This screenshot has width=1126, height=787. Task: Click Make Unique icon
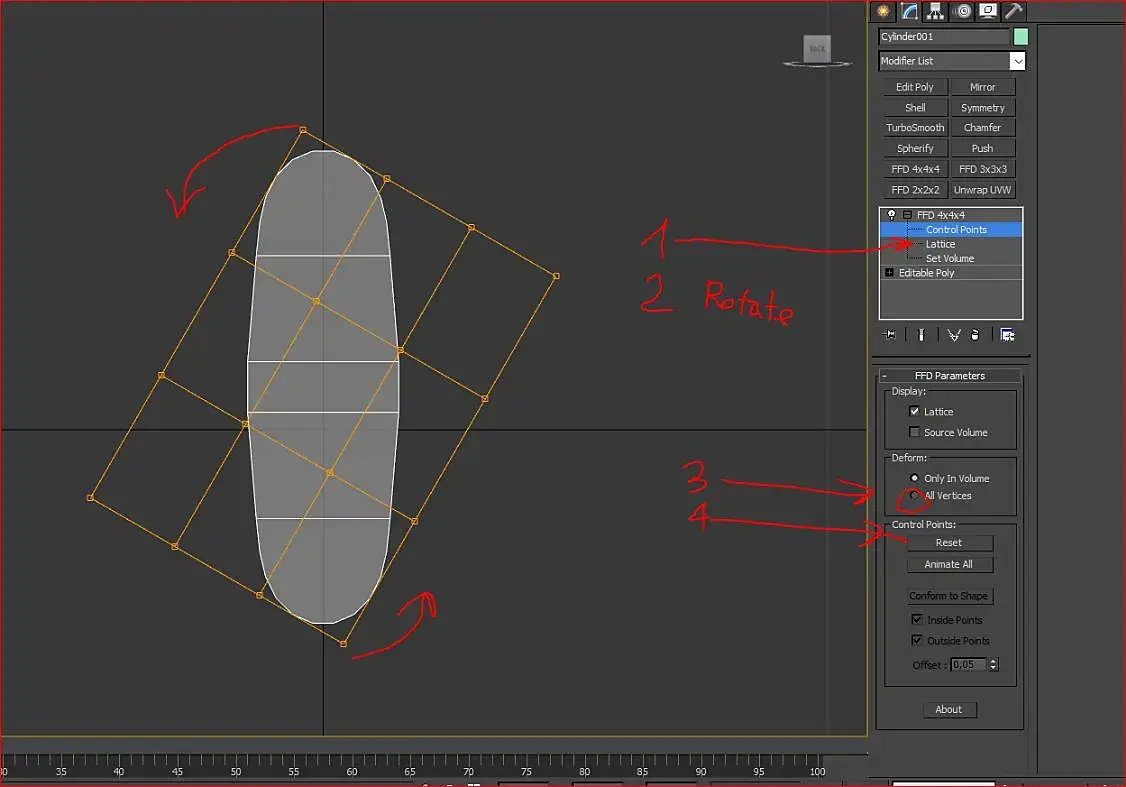pyautogui.click(x=954, y=335)
